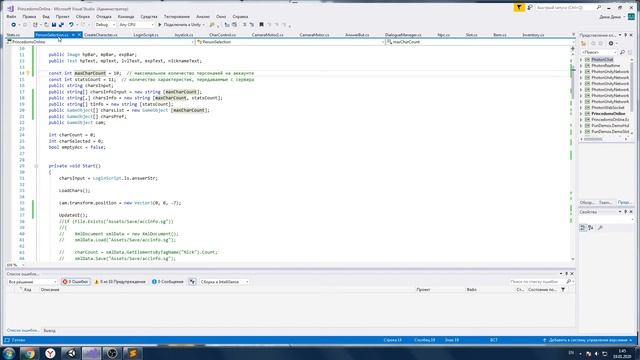Click add to source control in status bar
The height and width of the screenshot is (360, 640).
587,340
